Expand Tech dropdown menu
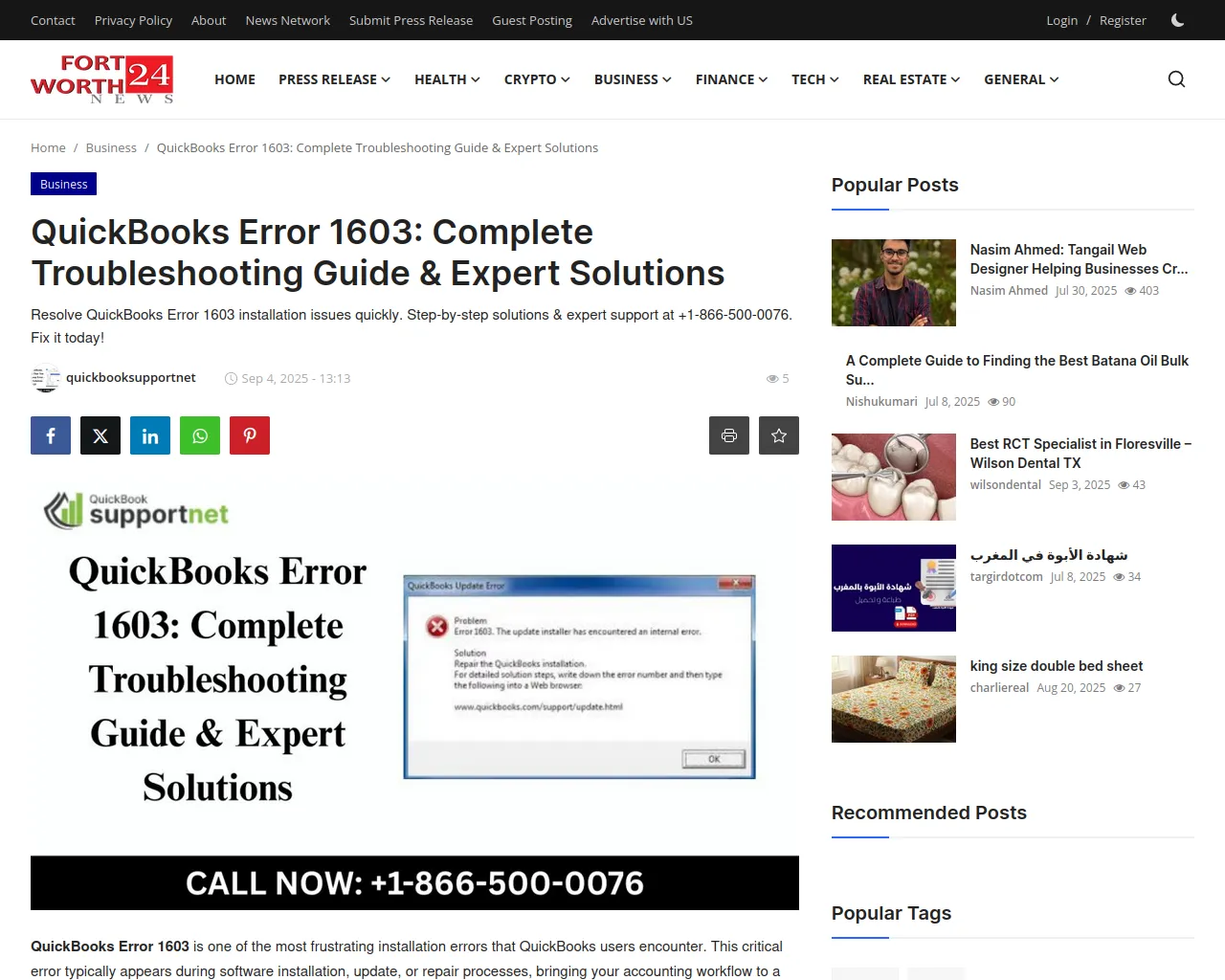 pyautogui.click(x=814, y=79)
